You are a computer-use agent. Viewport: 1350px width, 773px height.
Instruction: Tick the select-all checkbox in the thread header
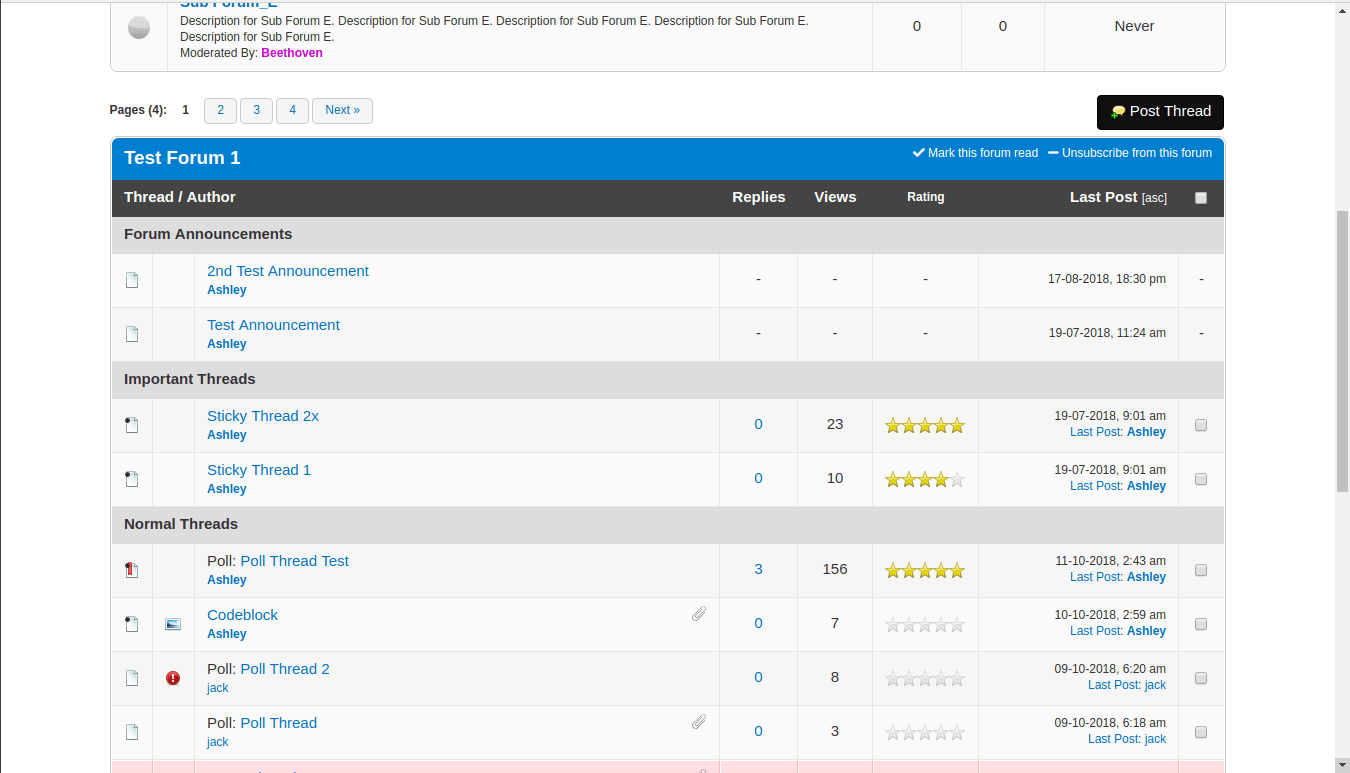[1201, 198]
